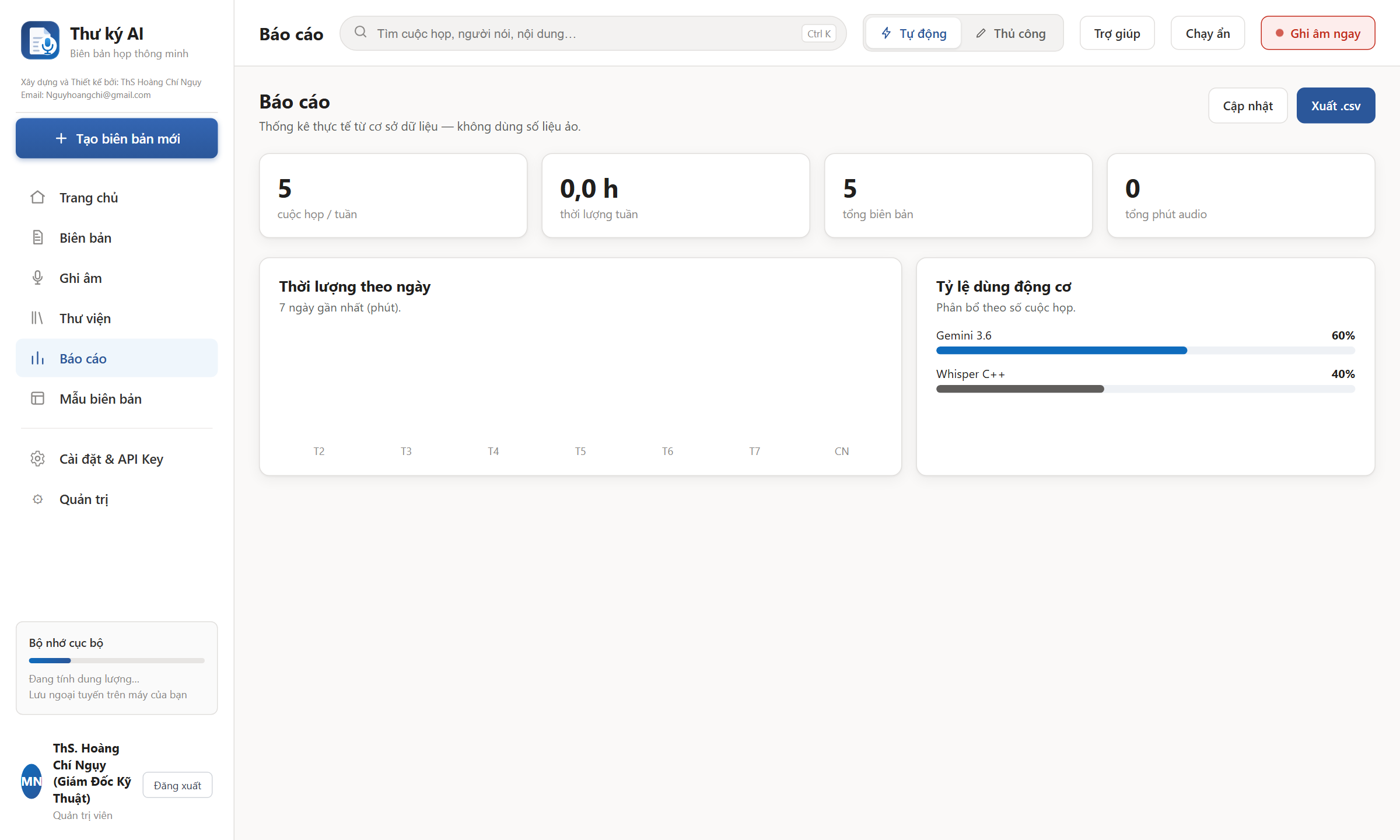Click the tổng phút audio card
Viewport: 1400px width, 840px height.
pos(1241,195)
